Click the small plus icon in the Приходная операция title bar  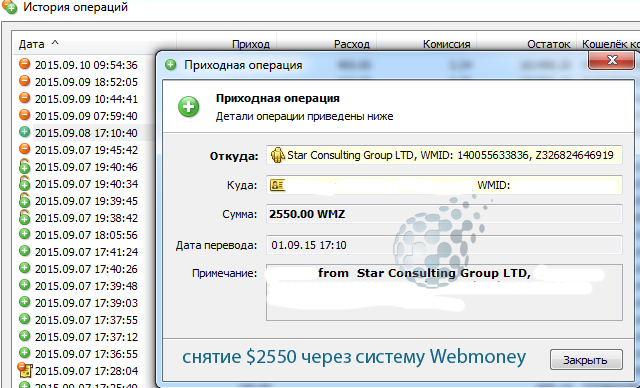click(170, 64)
